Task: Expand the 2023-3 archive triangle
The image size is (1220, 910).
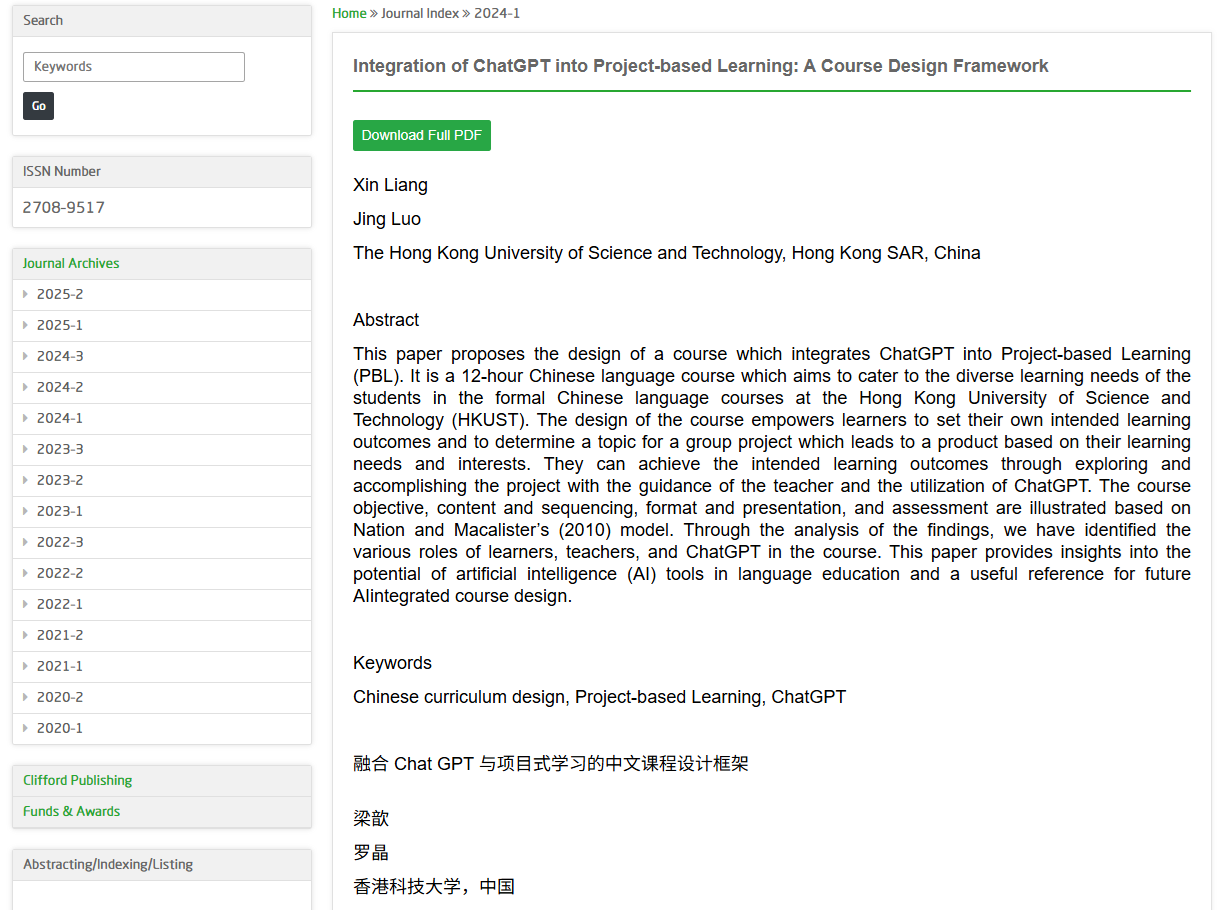Action: [x=26, y=449]
